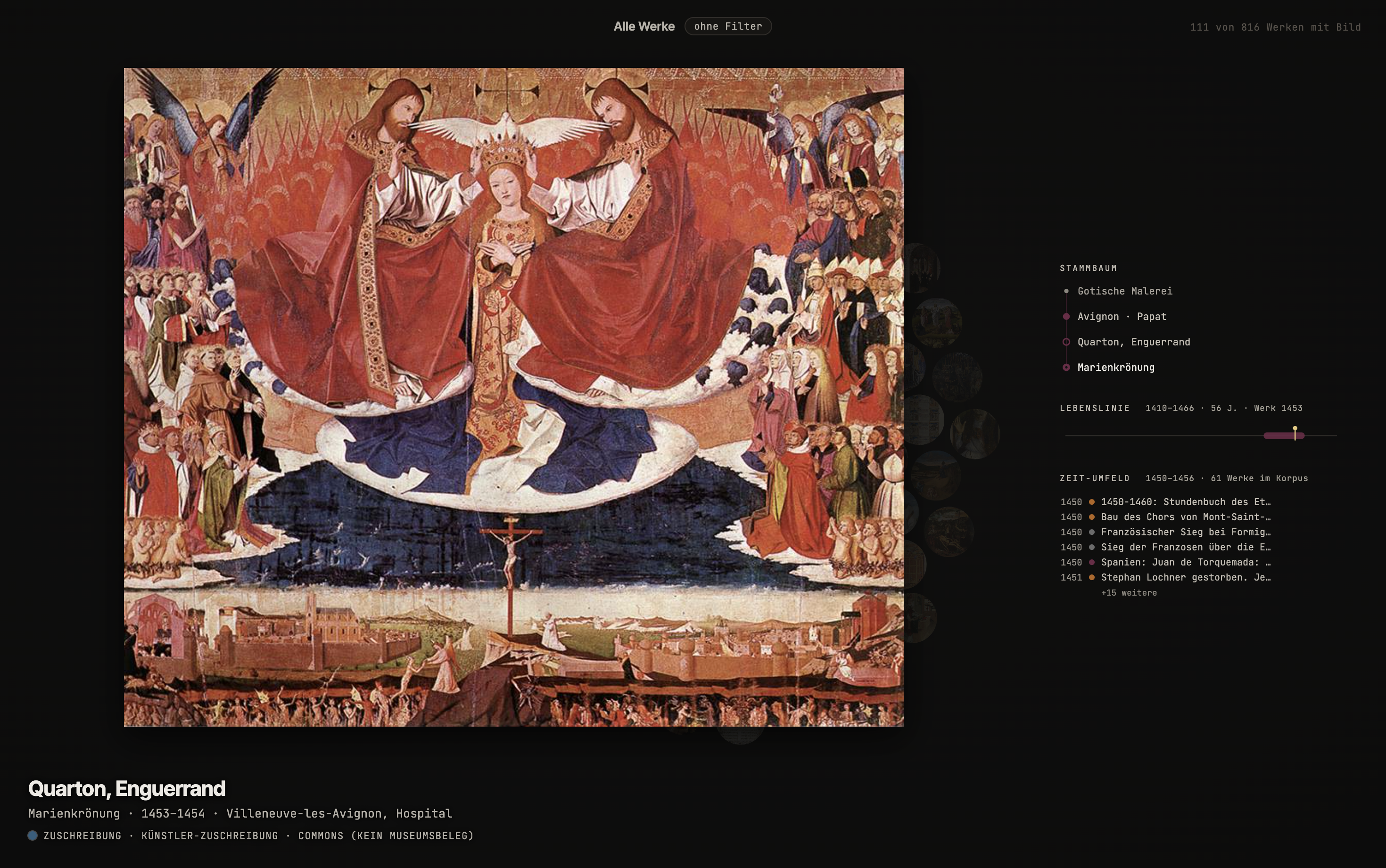Screen dimensions: 1386x868
Task: Click the "1410–1466 · 56 J. · Werk 1453" text
Action: (x=1223, y=408)
